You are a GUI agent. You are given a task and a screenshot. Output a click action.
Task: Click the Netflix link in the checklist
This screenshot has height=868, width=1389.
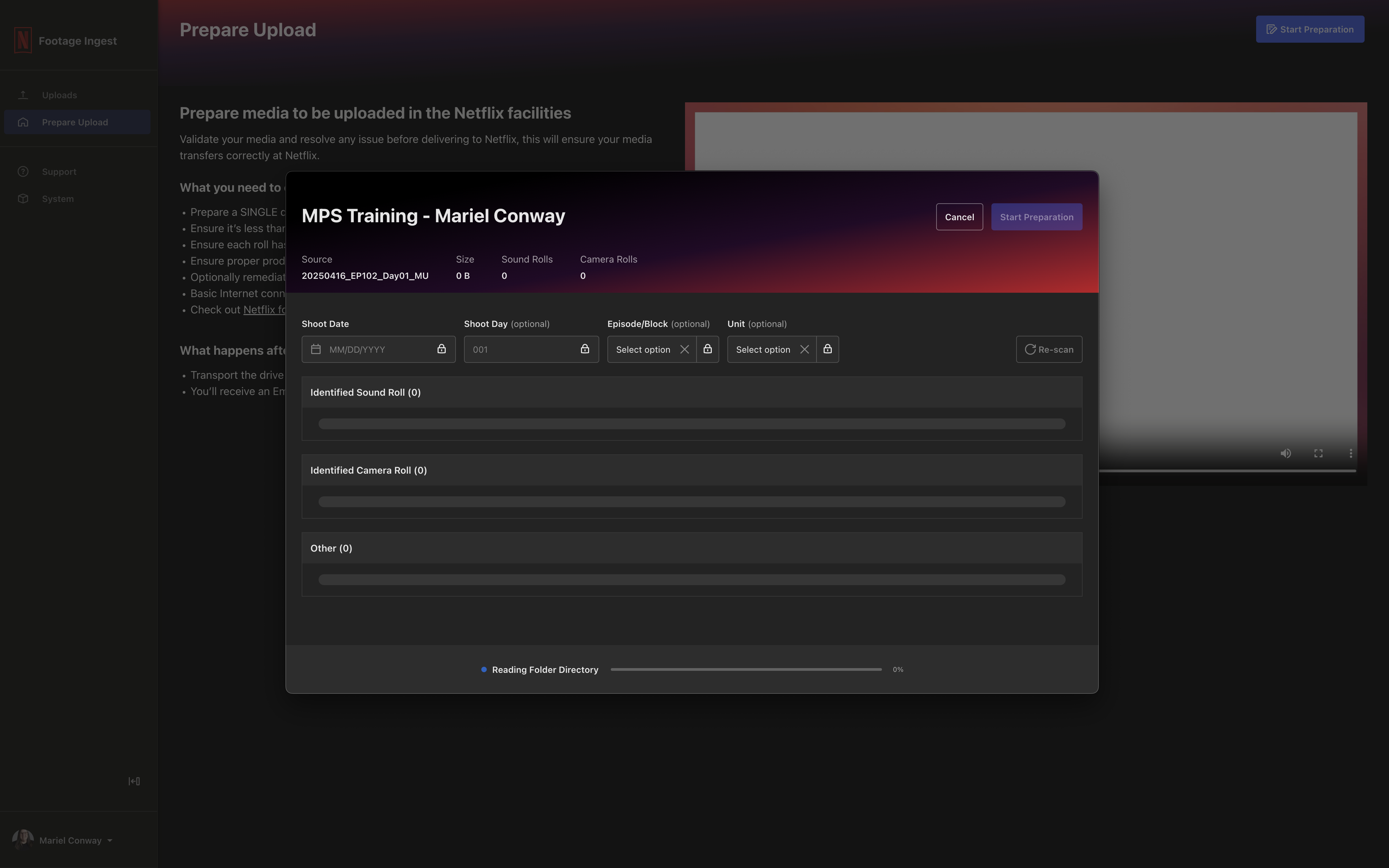tap(264, 309)
